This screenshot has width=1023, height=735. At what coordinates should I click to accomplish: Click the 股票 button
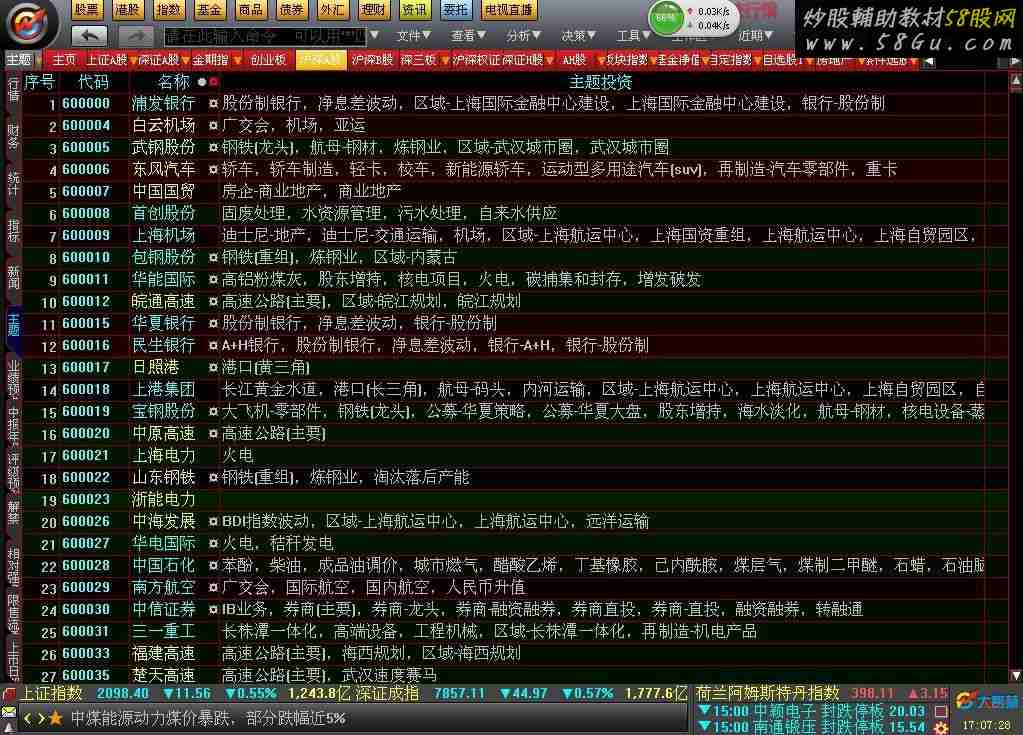(86, 10)
